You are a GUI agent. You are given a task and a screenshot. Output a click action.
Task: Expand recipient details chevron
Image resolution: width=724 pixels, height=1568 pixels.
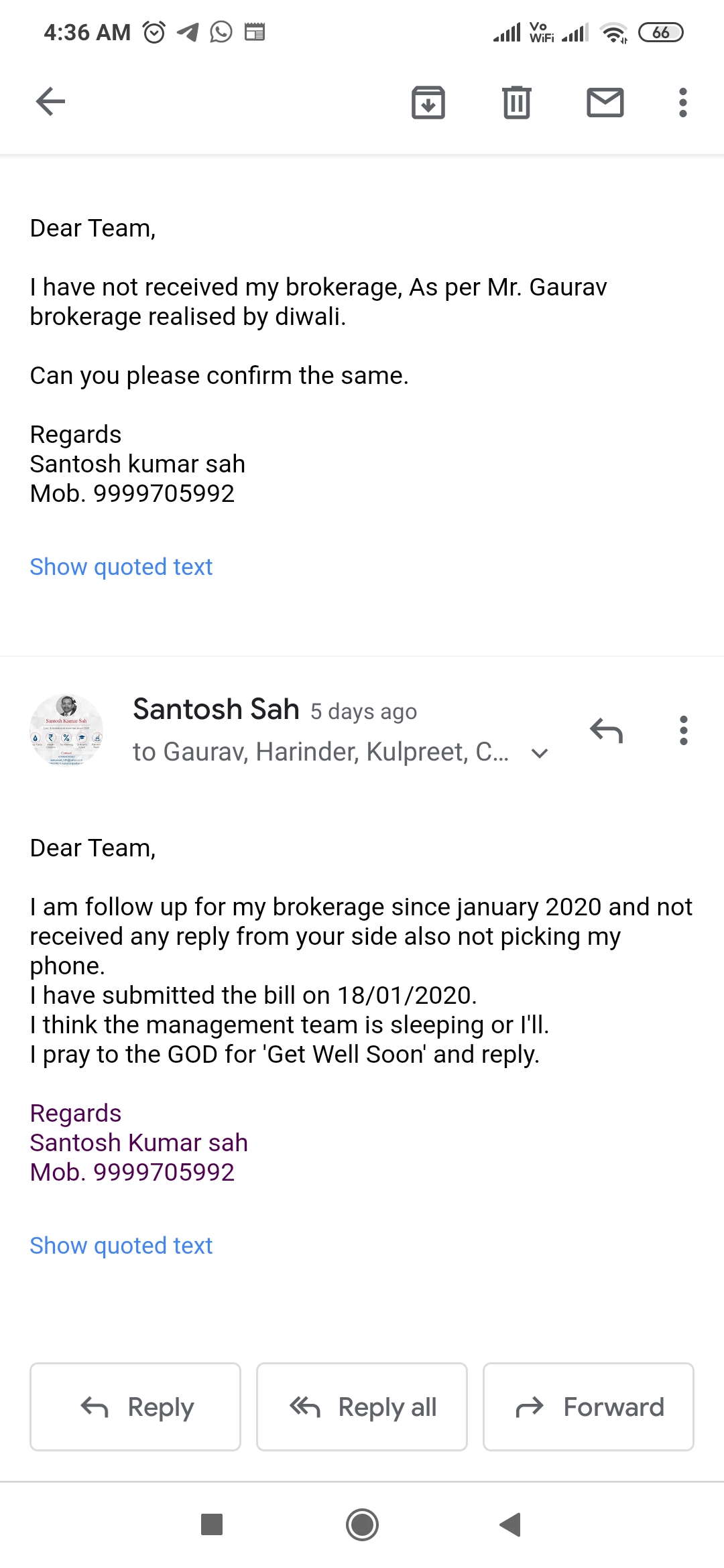(x=540, y=753)
